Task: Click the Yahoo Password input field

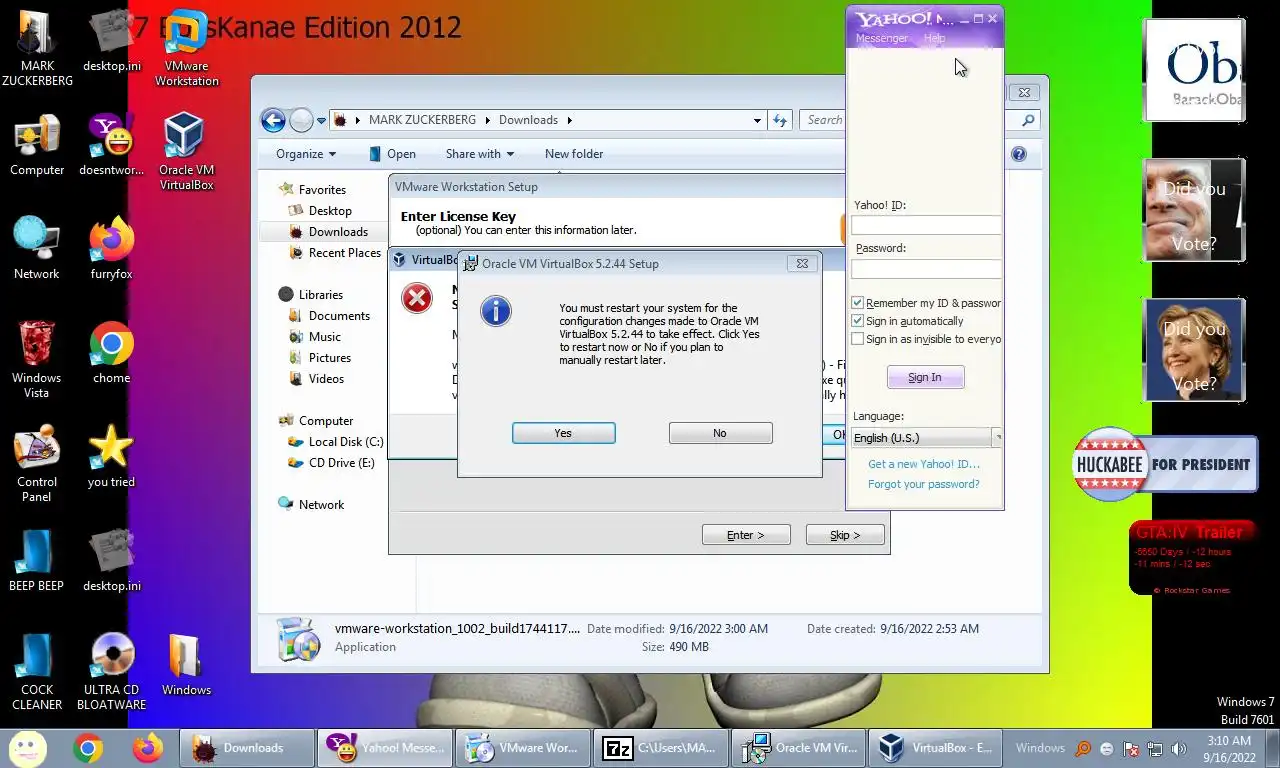Action: coord(926,269)
